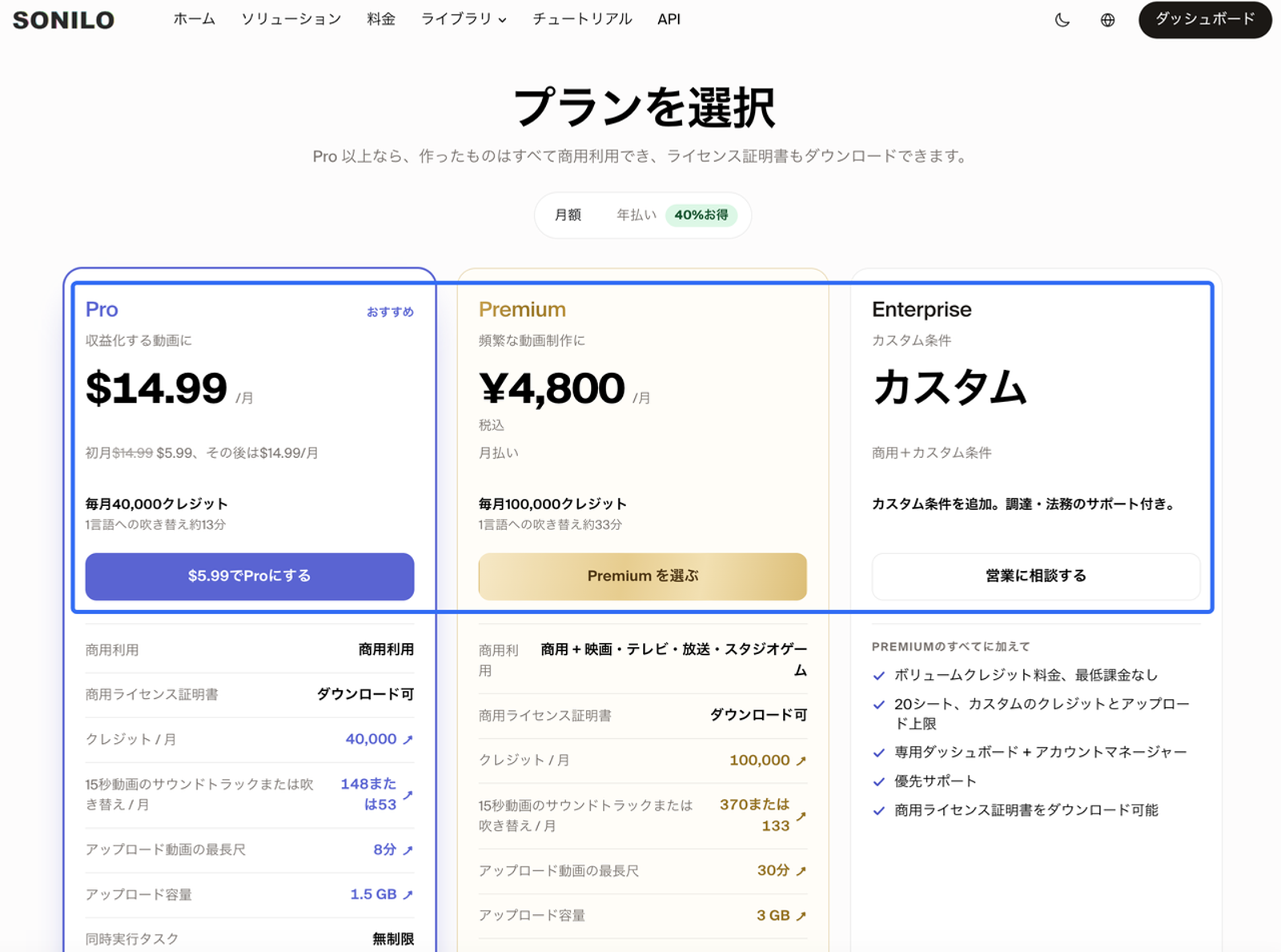This screenshot has width=1281, height=952.
Task: Click arrow icon beside Premium 100,000 credits
Action: [x=801, y=761]
